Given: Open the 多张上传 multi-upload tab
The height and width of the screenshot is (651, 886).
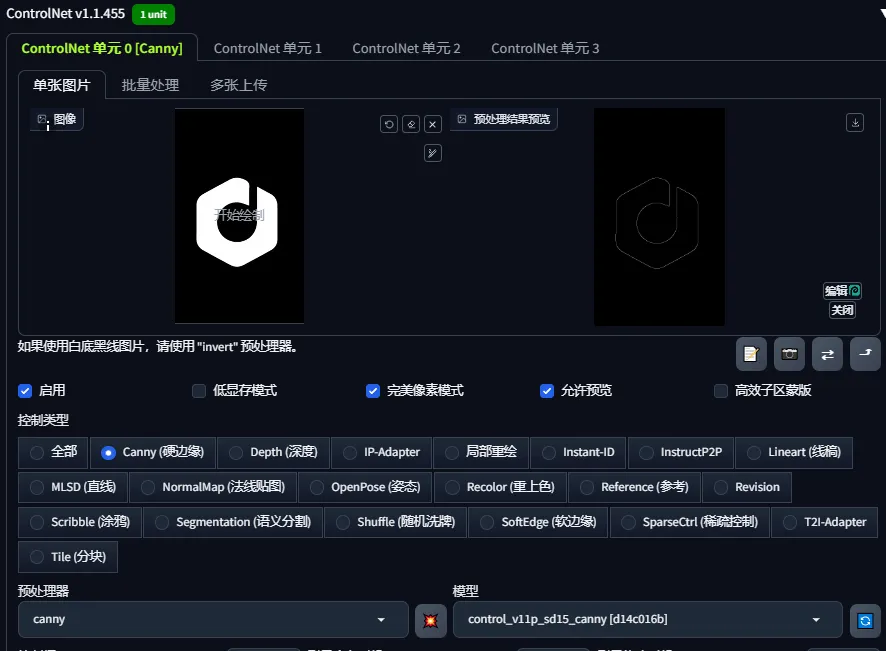Looking at the screenshot, I should coord(238,85).
